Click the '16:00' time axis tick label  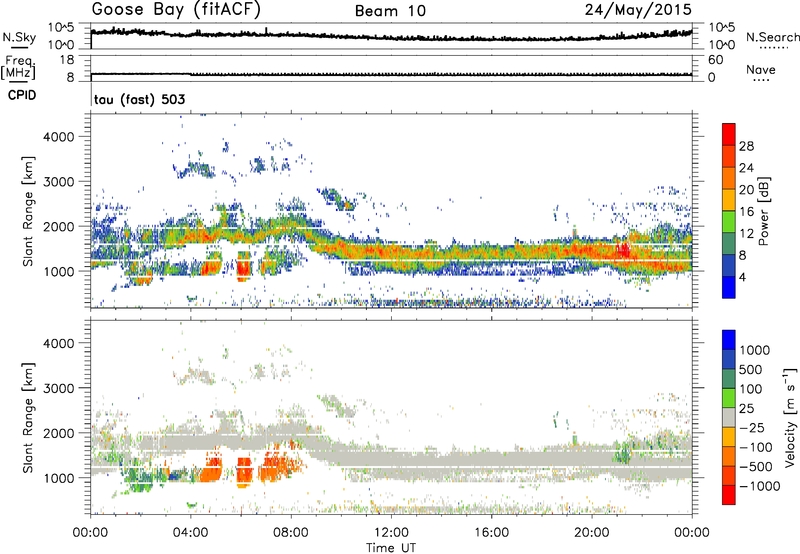point(491,533)
